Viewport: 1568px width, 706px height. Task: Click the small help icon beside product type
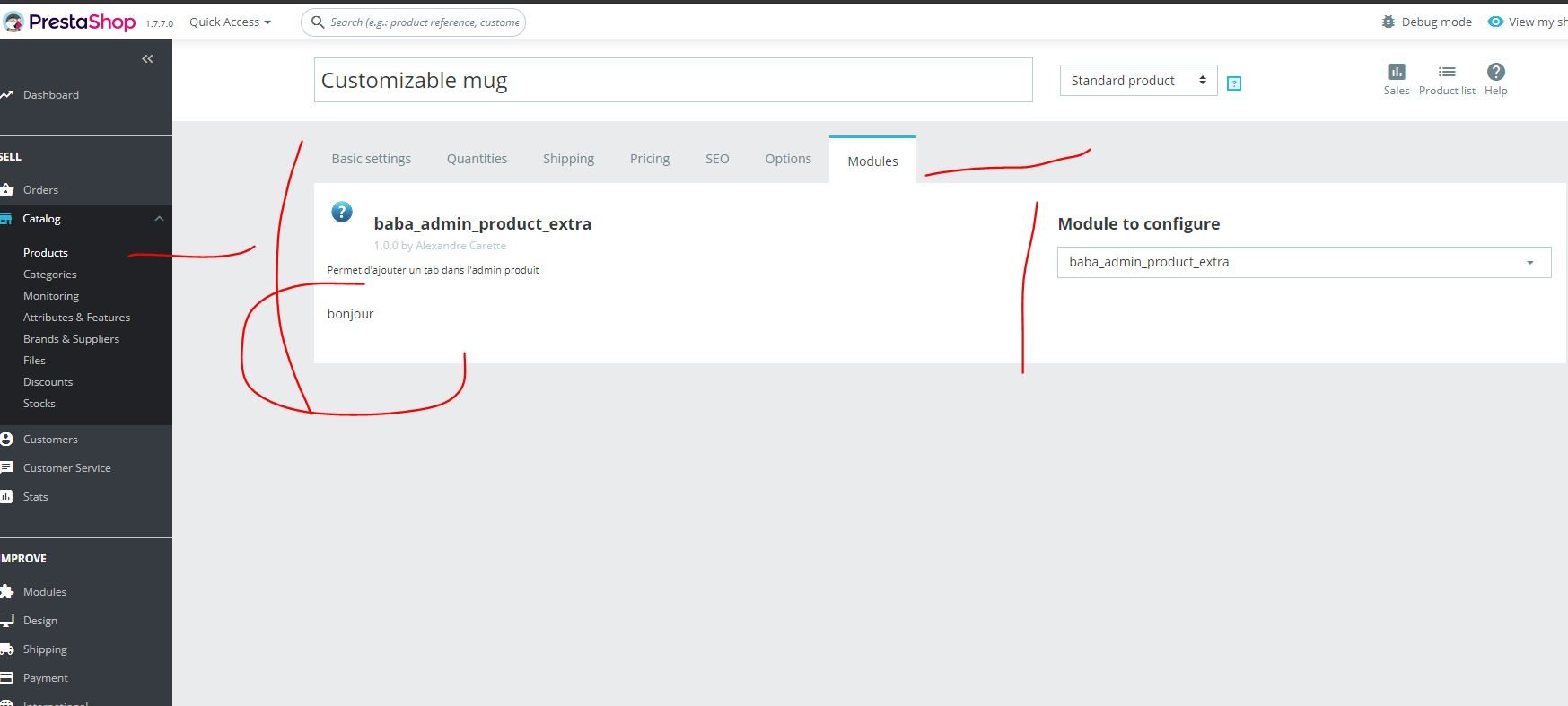point(1234,83)
